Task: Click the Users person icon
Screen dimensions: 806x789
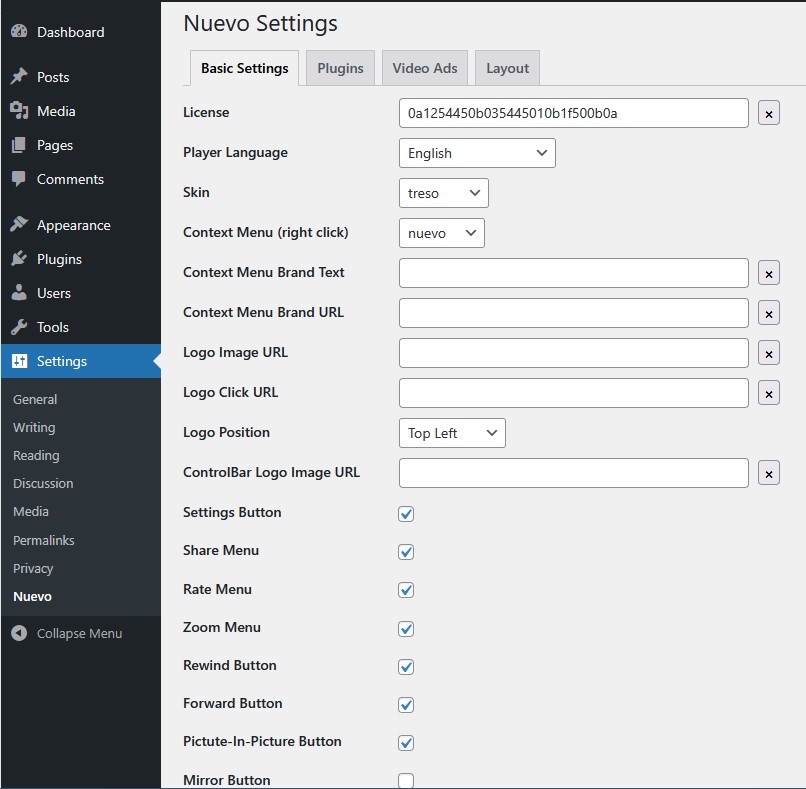Action: pyautogui.click(x=19, y=293)
